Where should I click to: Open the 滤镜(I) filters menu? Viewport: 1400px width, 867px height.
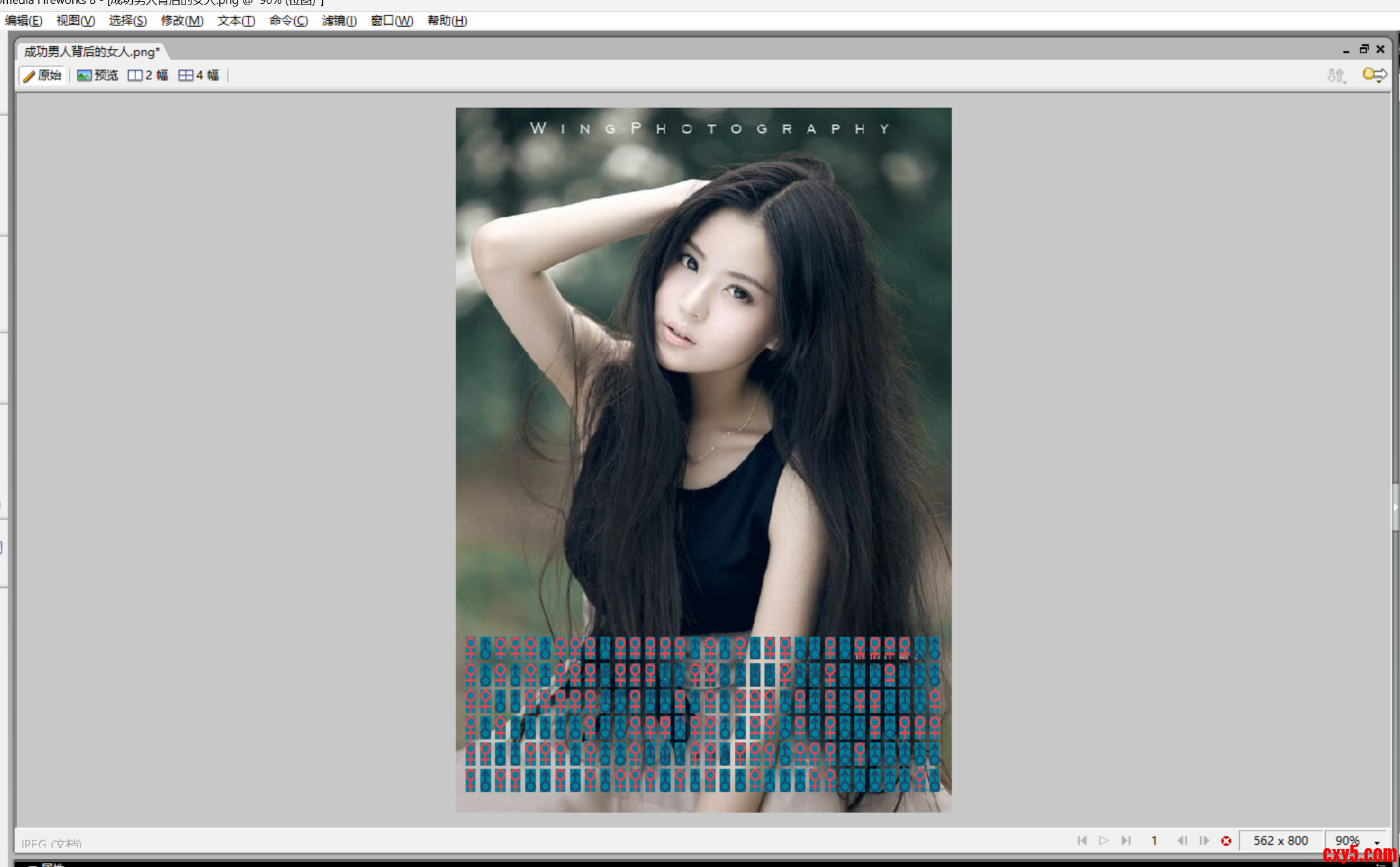coord(339,21)
